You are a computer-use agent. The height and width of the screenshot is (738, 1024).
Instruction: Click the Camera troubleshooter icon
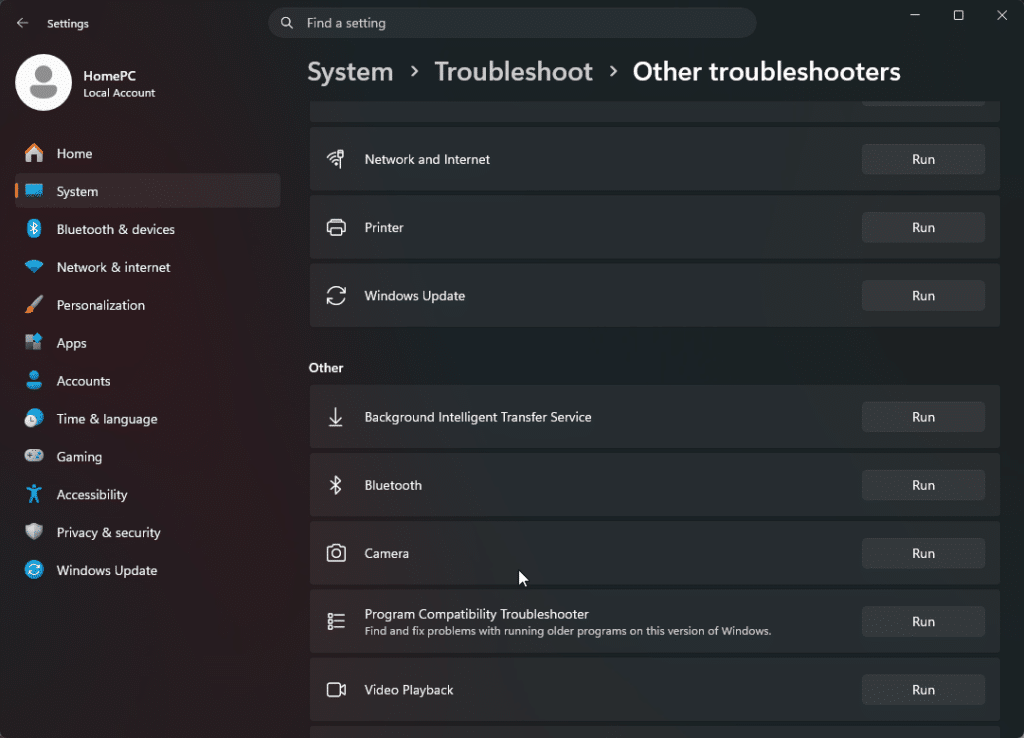(x=336, y=553)
